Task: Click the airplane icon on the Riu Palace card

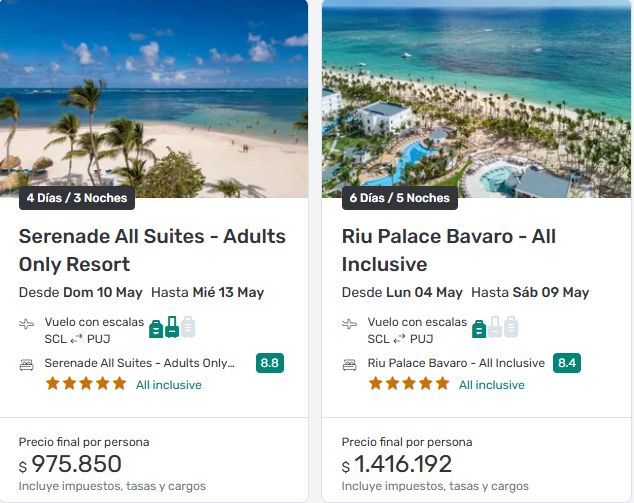Action: (x=350, y=325)
